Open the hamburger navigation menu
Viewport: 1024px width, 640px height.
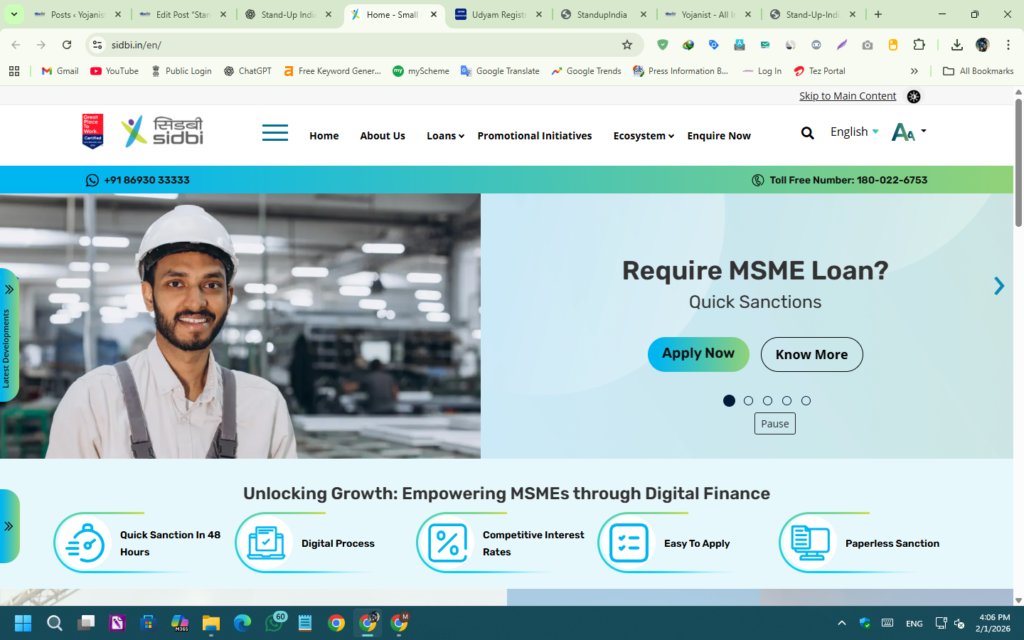point(274,134)
